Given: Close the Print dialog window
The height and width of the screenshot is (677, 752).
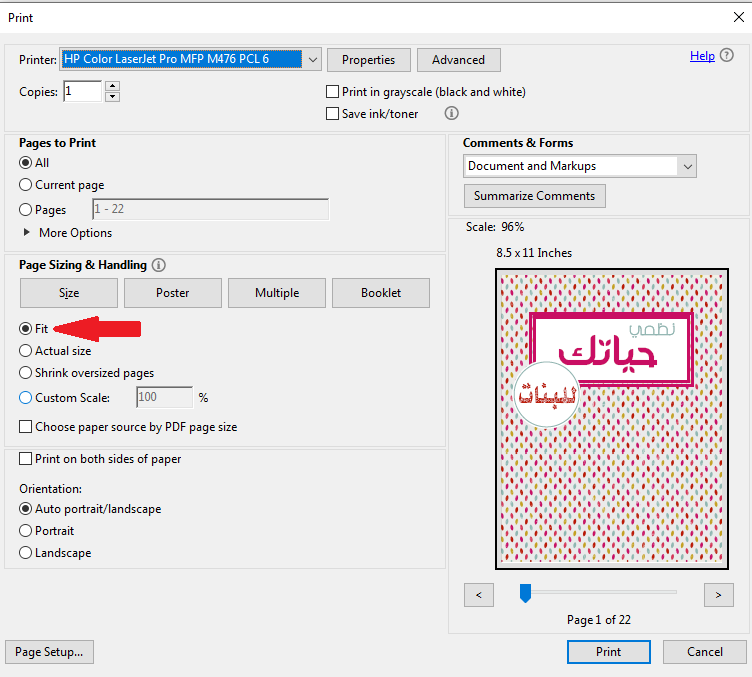Looking at the screenshot, I should pos(739,17).
